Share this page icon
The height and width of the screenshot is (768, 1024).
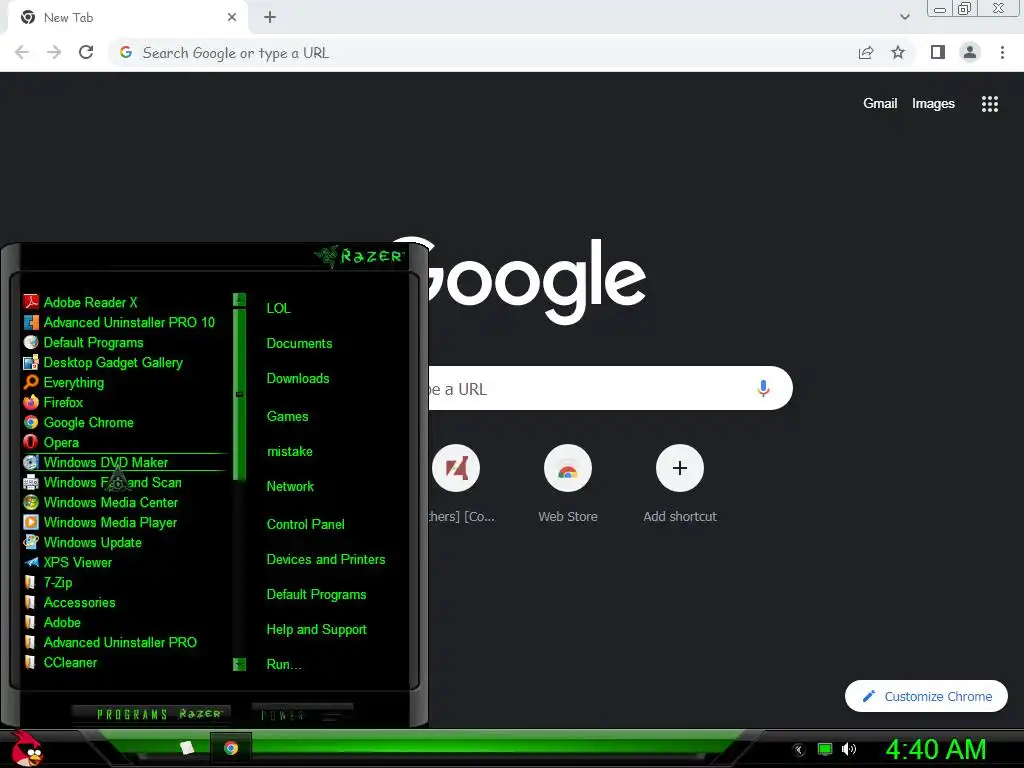point(866,53)
